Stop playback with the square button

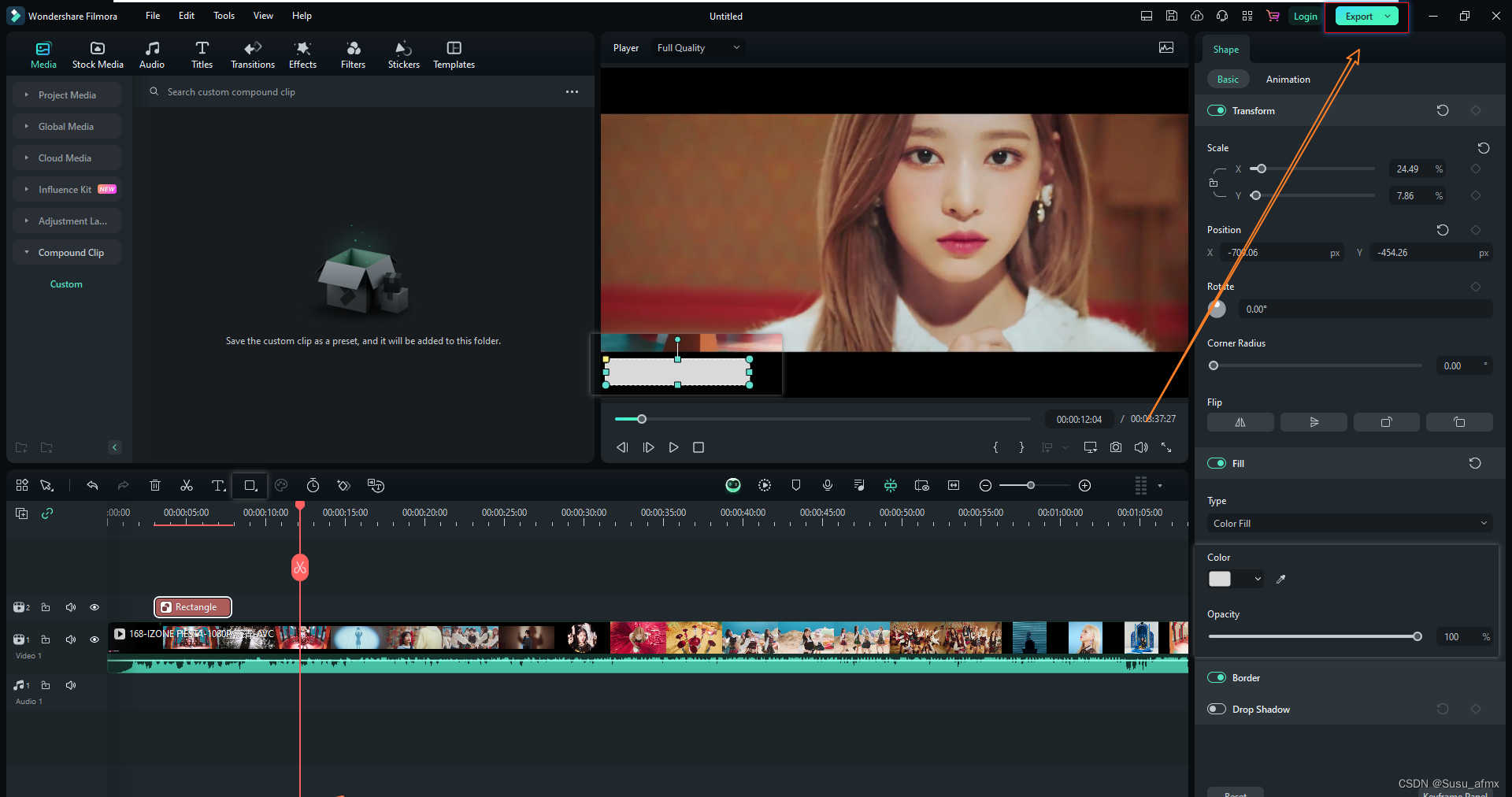[x=698, y=447]
